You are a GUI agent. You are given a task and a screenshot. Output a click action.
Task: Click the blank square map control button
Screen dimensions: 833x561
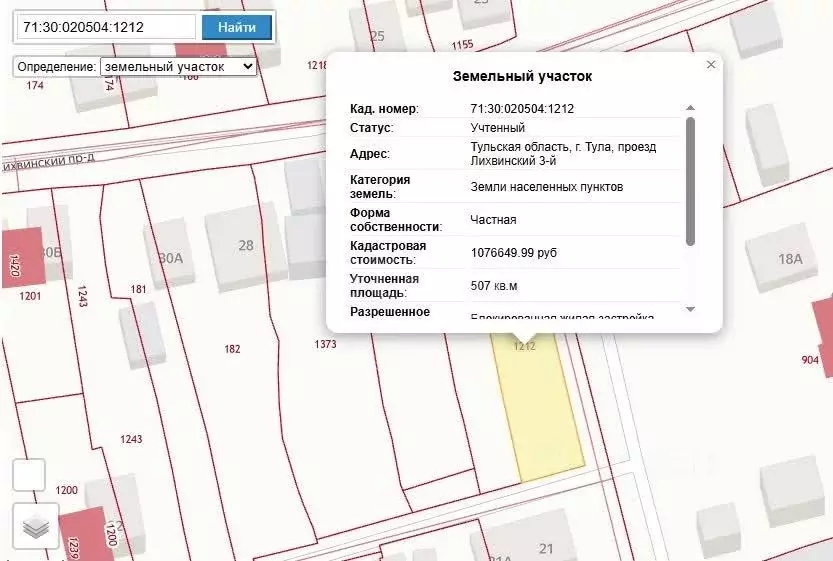(29, 475)
